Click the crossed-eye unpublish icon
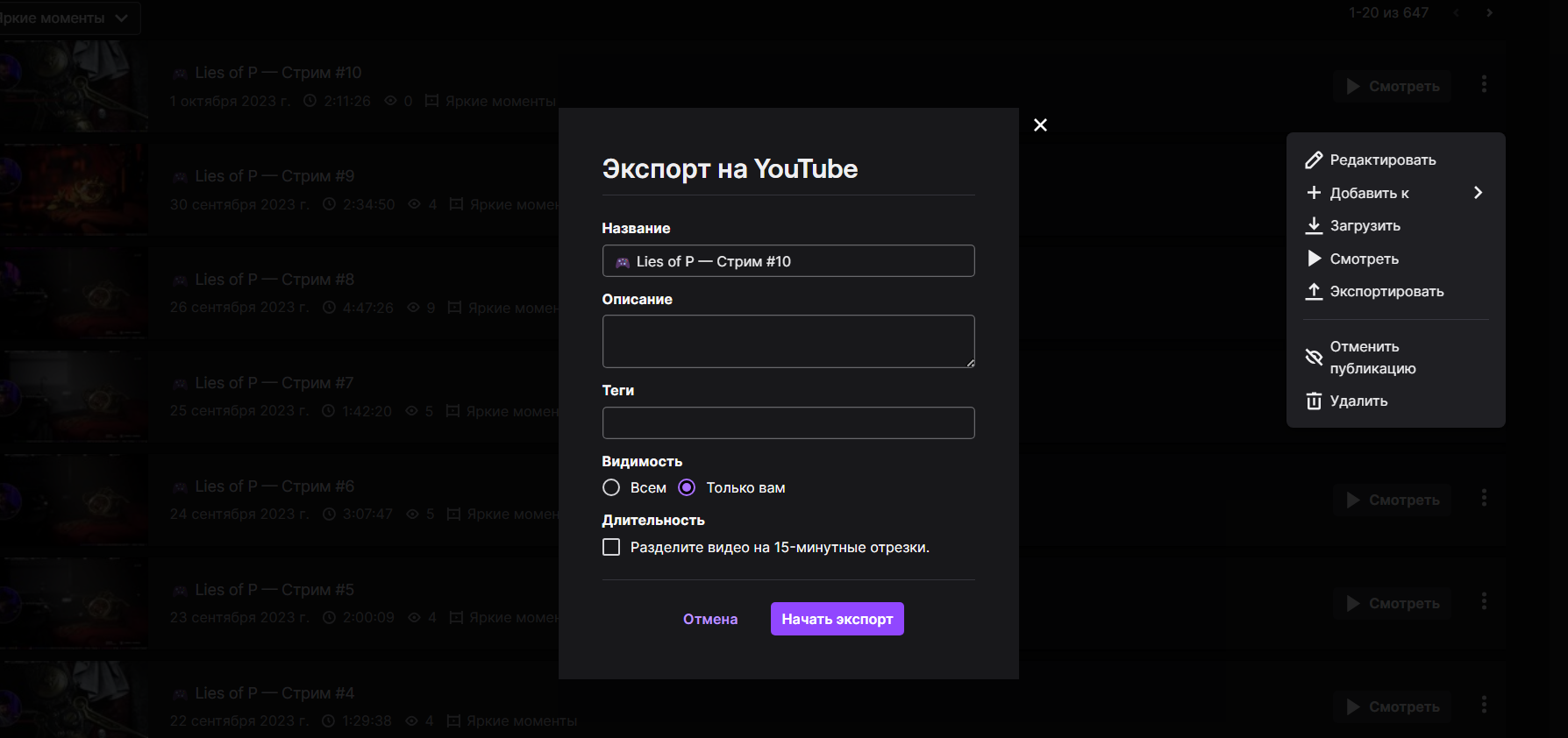The width and height of the screenshot is (1568, 738). point(1314,357)
